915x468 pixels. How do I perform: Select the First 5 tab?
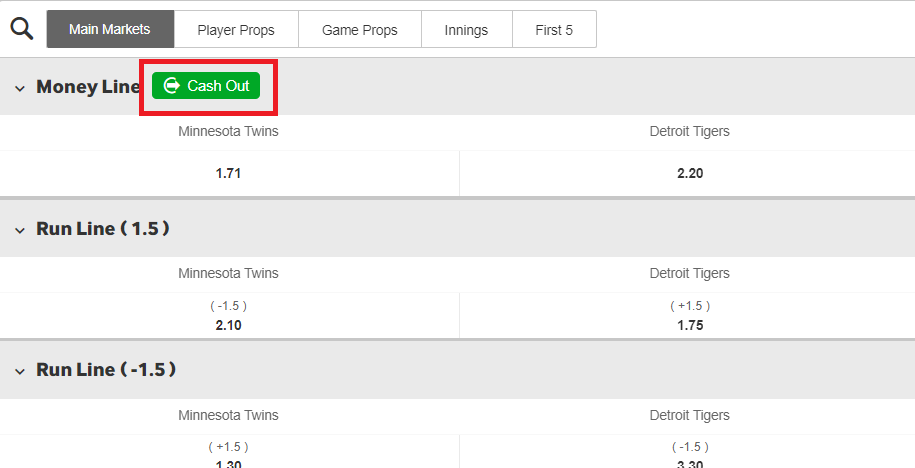(554, 29)
